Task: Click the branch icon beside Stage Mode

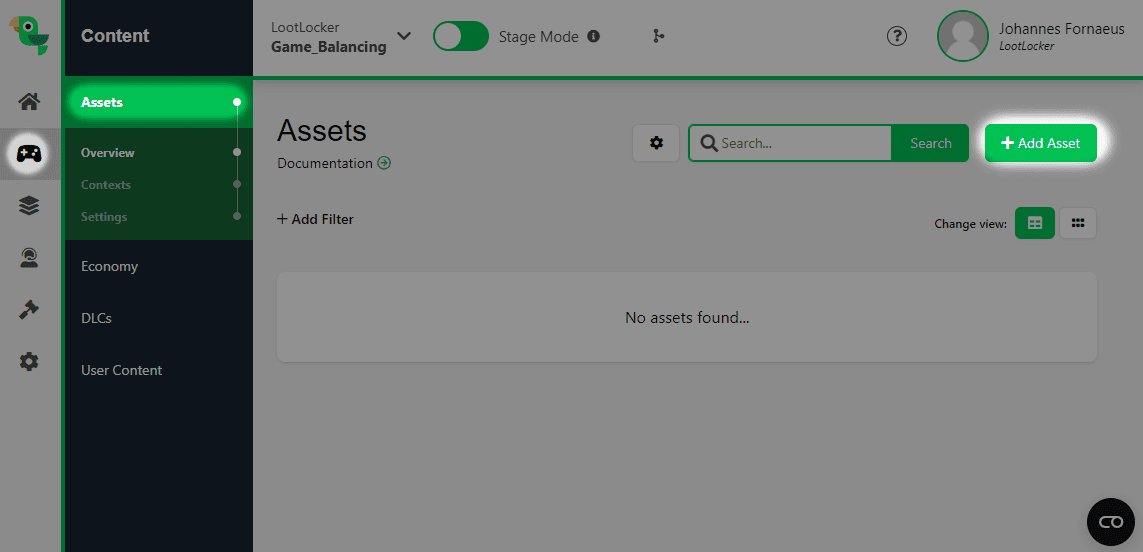Action: [x=658, y=36]
